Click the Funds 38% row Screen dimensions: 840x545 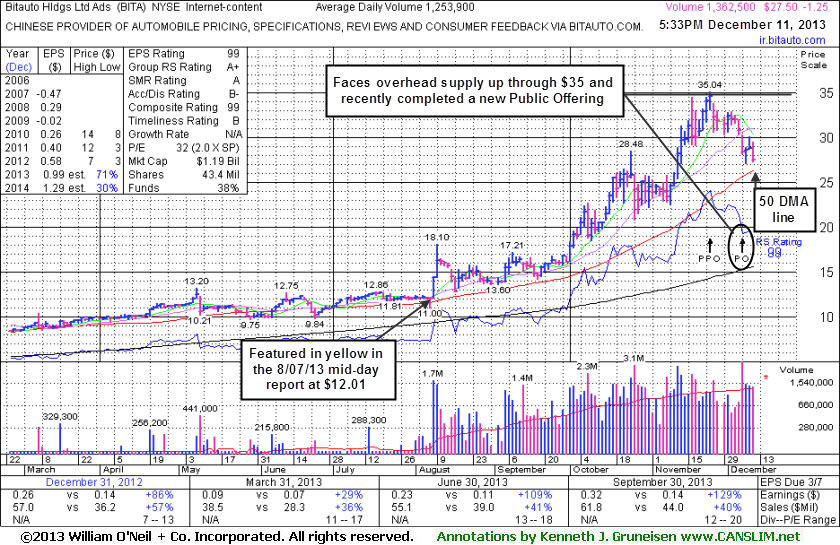click(184, 188)
